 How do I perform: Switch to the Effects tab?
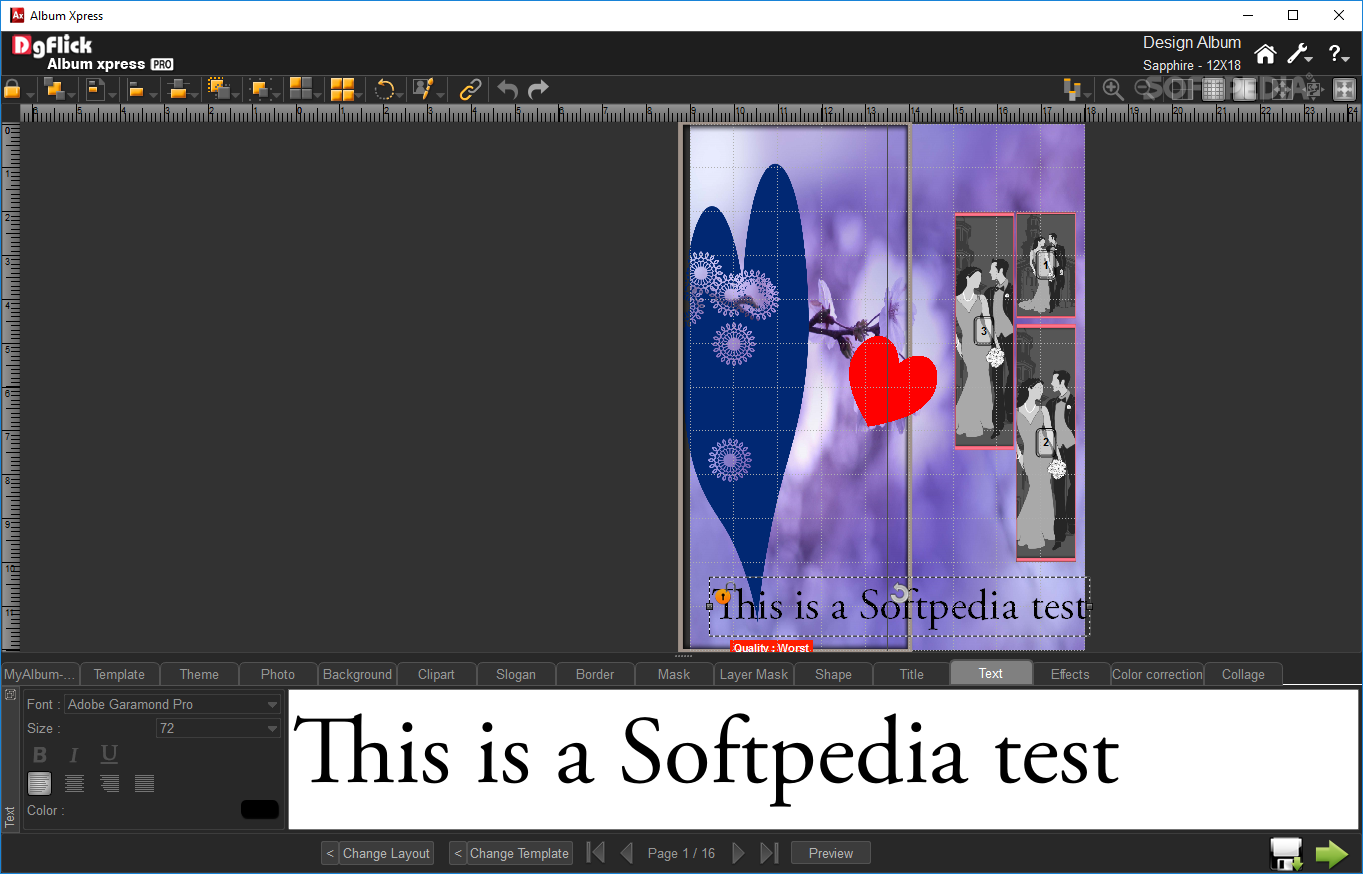pyautogui.click(x=1070, y=674)
